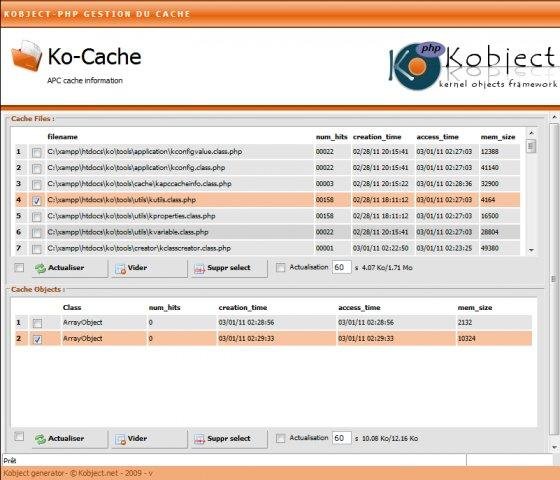Click the Cache Files refresh interval field

[341, 267]
